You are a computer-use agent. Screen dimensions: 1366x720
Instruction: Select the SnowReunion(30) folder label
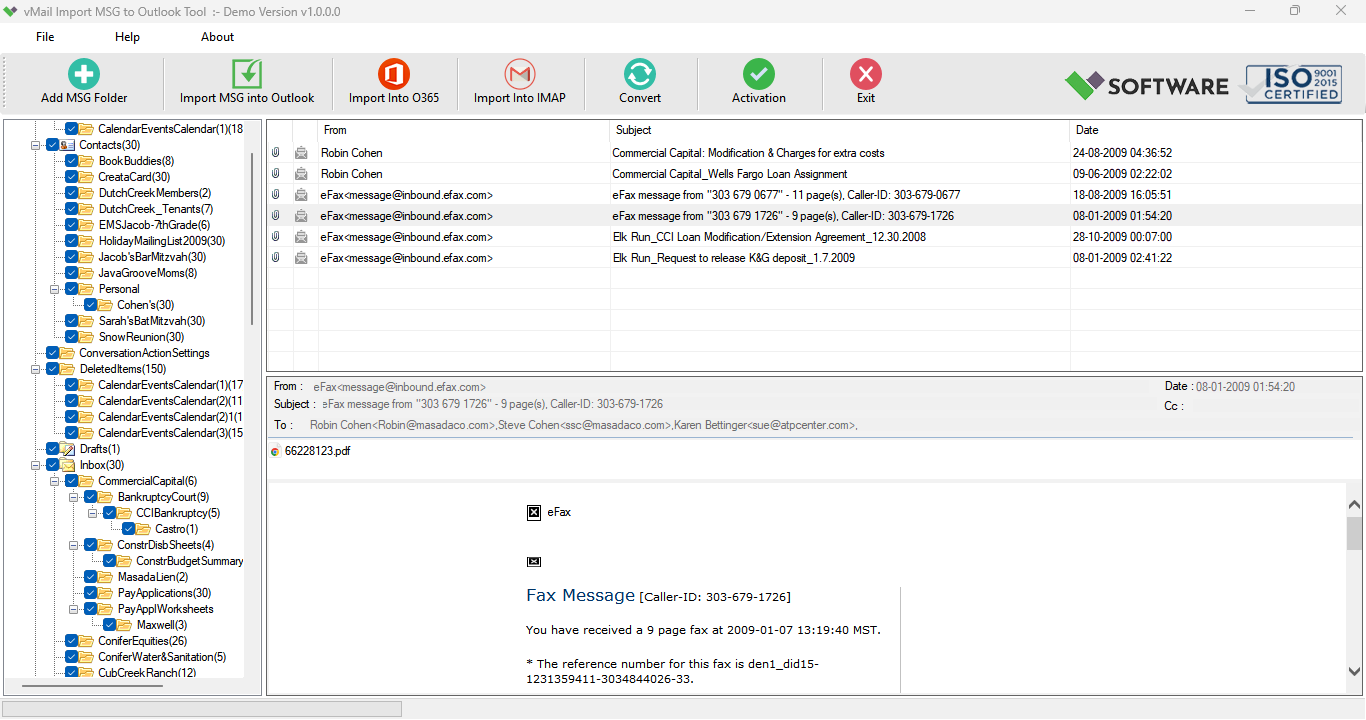[x=141, y=337]
